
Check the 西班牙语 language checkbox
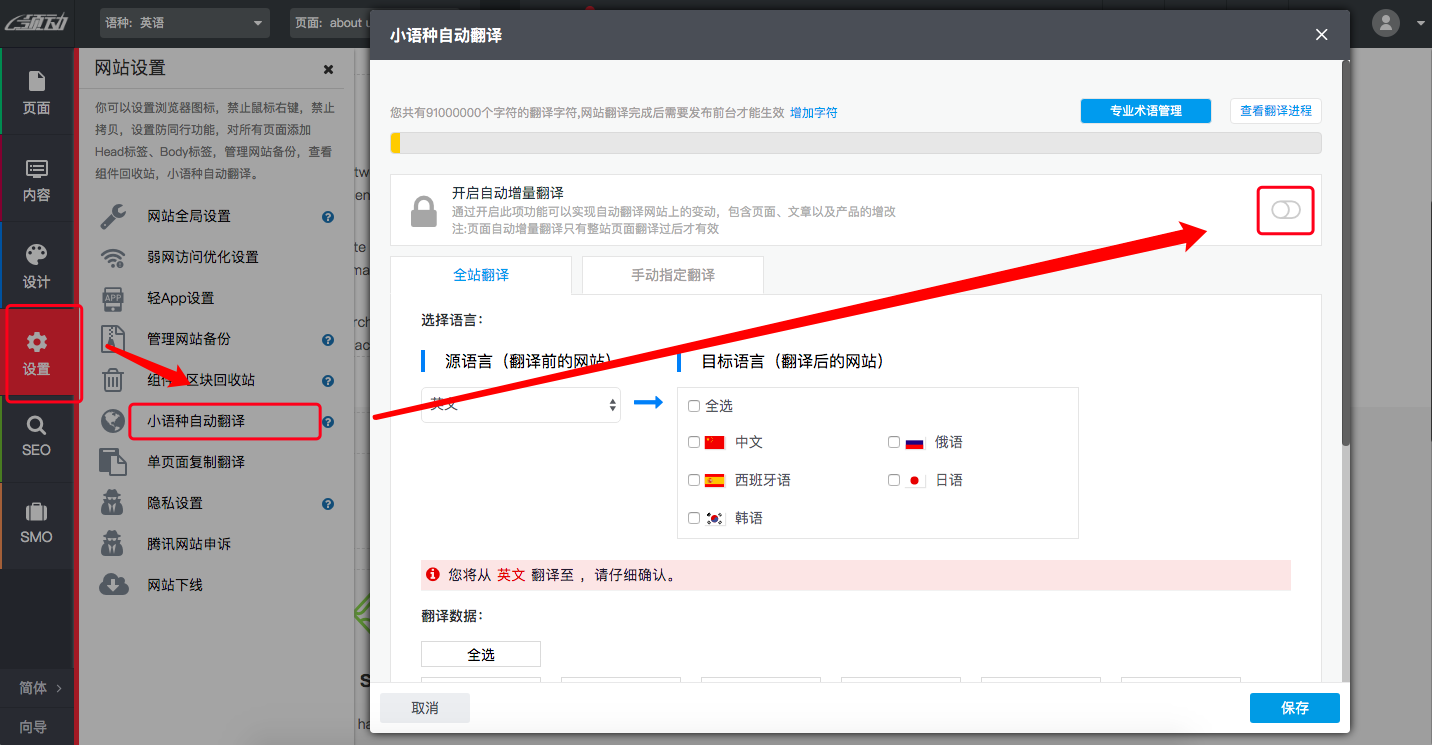pyautogui.click(x=693, y=479)
